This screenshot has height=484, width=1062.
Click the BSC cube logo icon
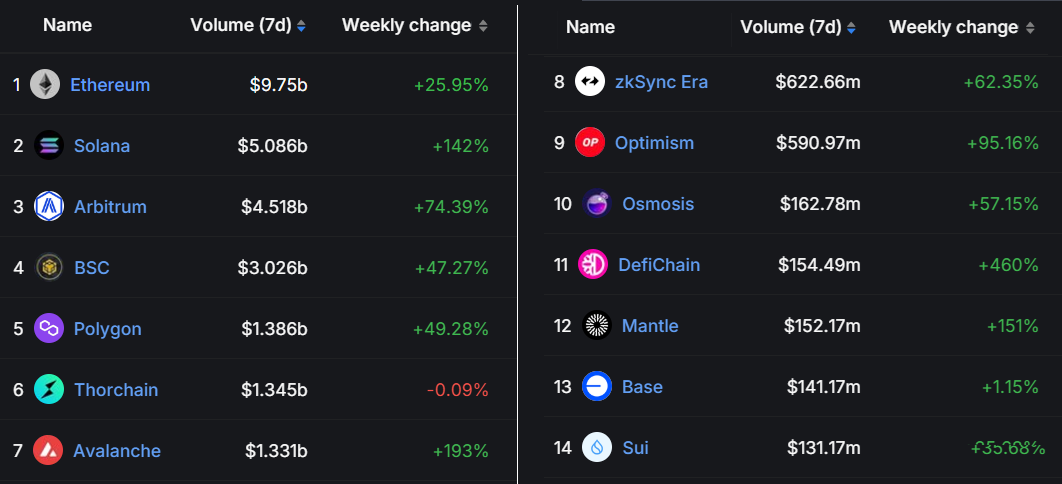coord(49,268)
